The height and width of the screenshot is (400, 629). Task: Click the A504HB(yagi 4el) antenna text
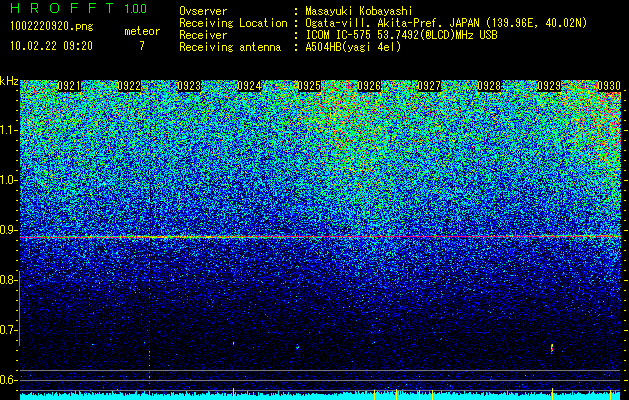point(353,47)
